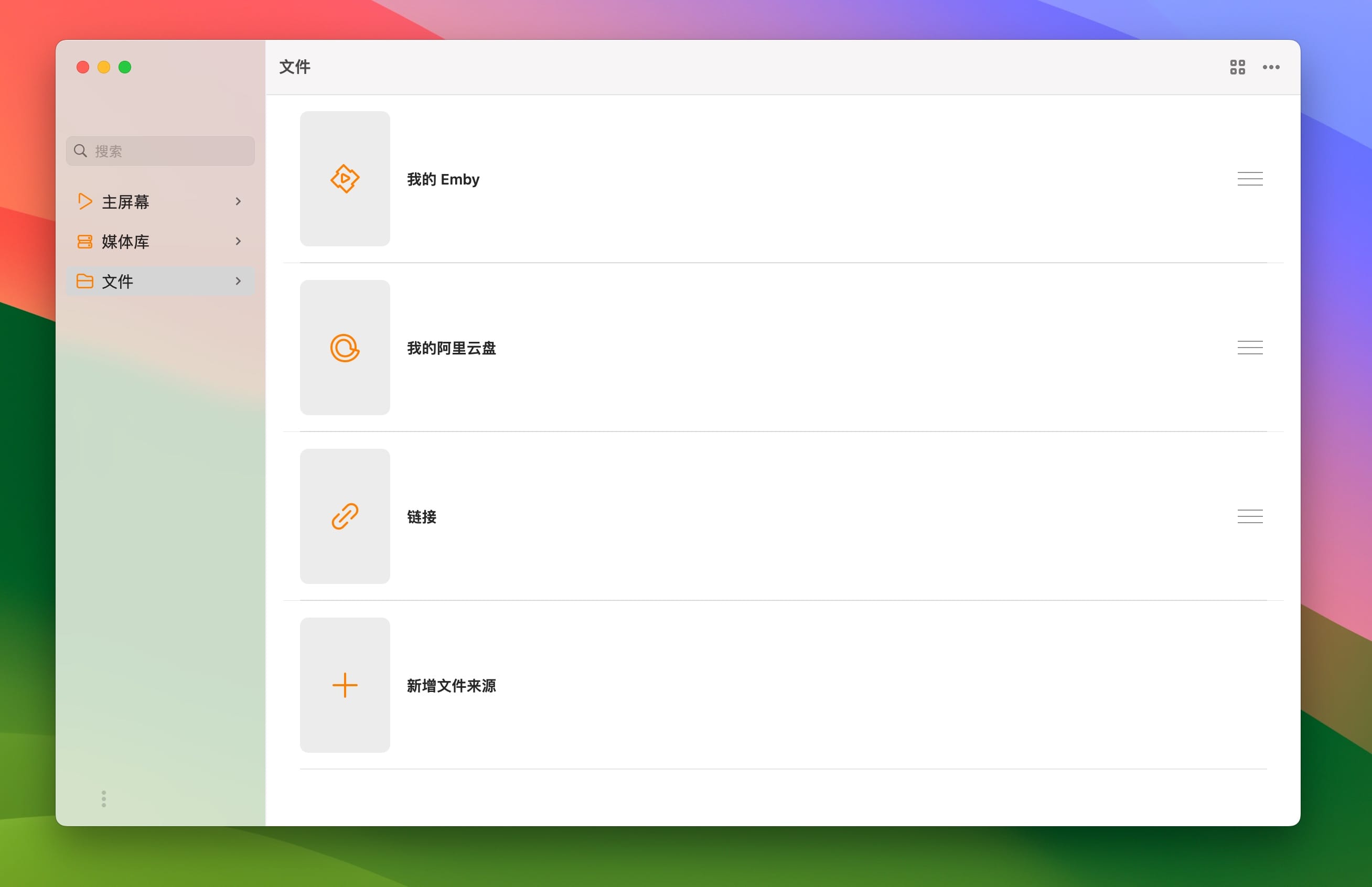Screen dimensions: 1372x887
Task: Click the reorder handle beside 链接
Action: pyautogui.click(x=1250, y=517)
